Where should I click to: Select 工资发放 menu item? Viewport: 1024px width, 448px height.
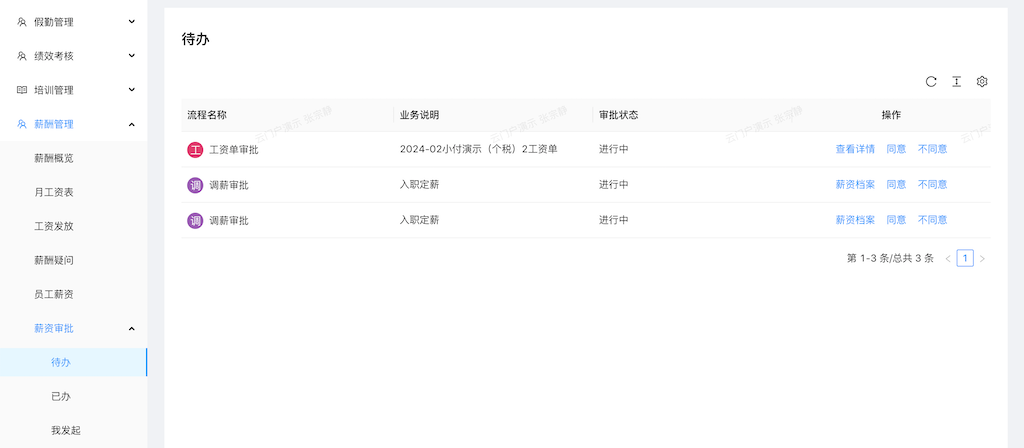coord(54,226)
